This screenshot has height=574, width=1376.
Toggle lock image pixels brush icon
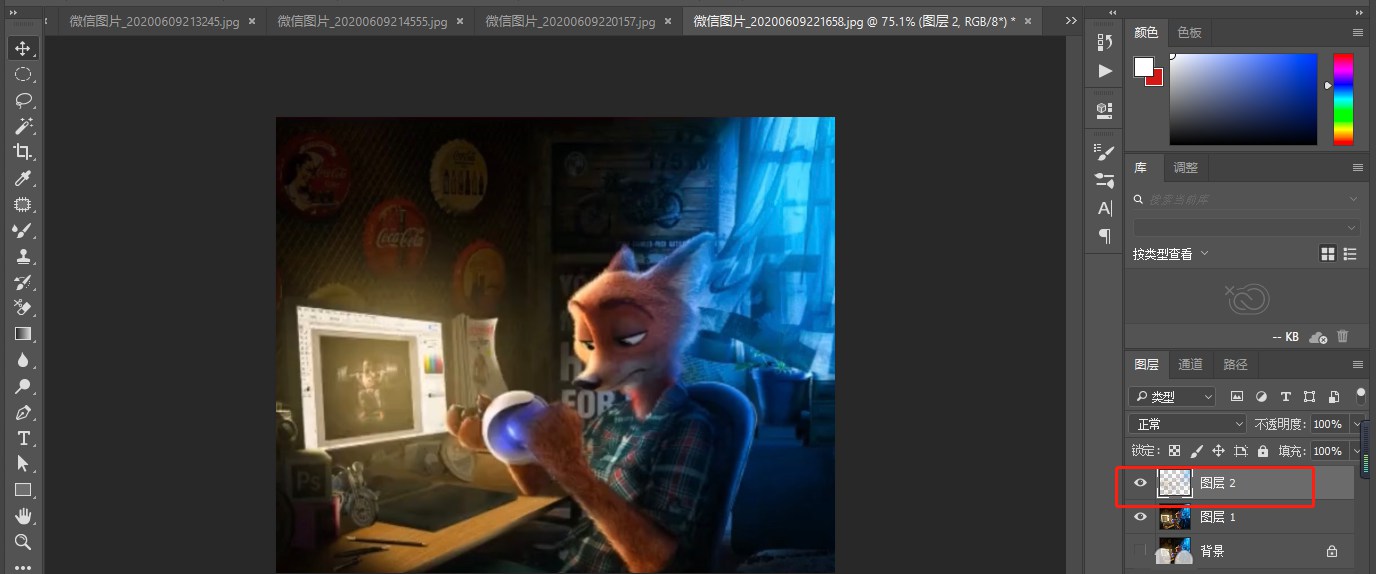(x=1197, y=451)
